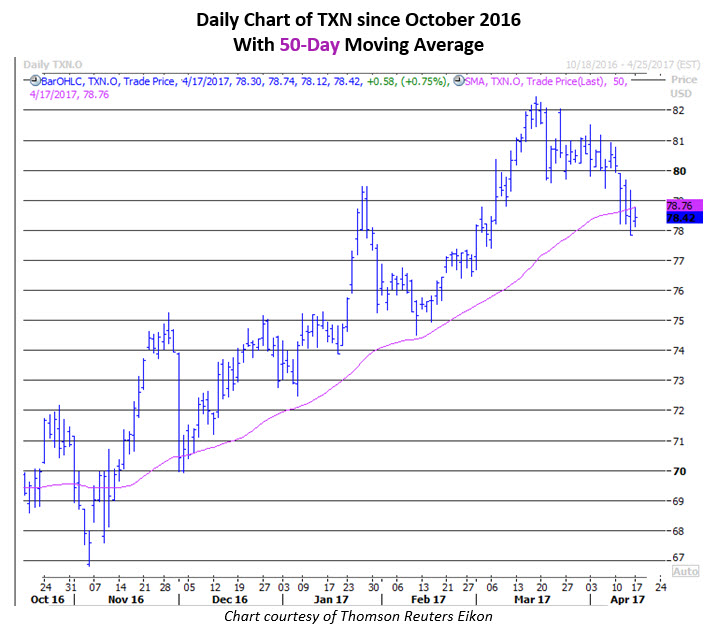The image size is (711, 629).
Task: Click the 31 date tick in October
Action: (x=71, y=587)
